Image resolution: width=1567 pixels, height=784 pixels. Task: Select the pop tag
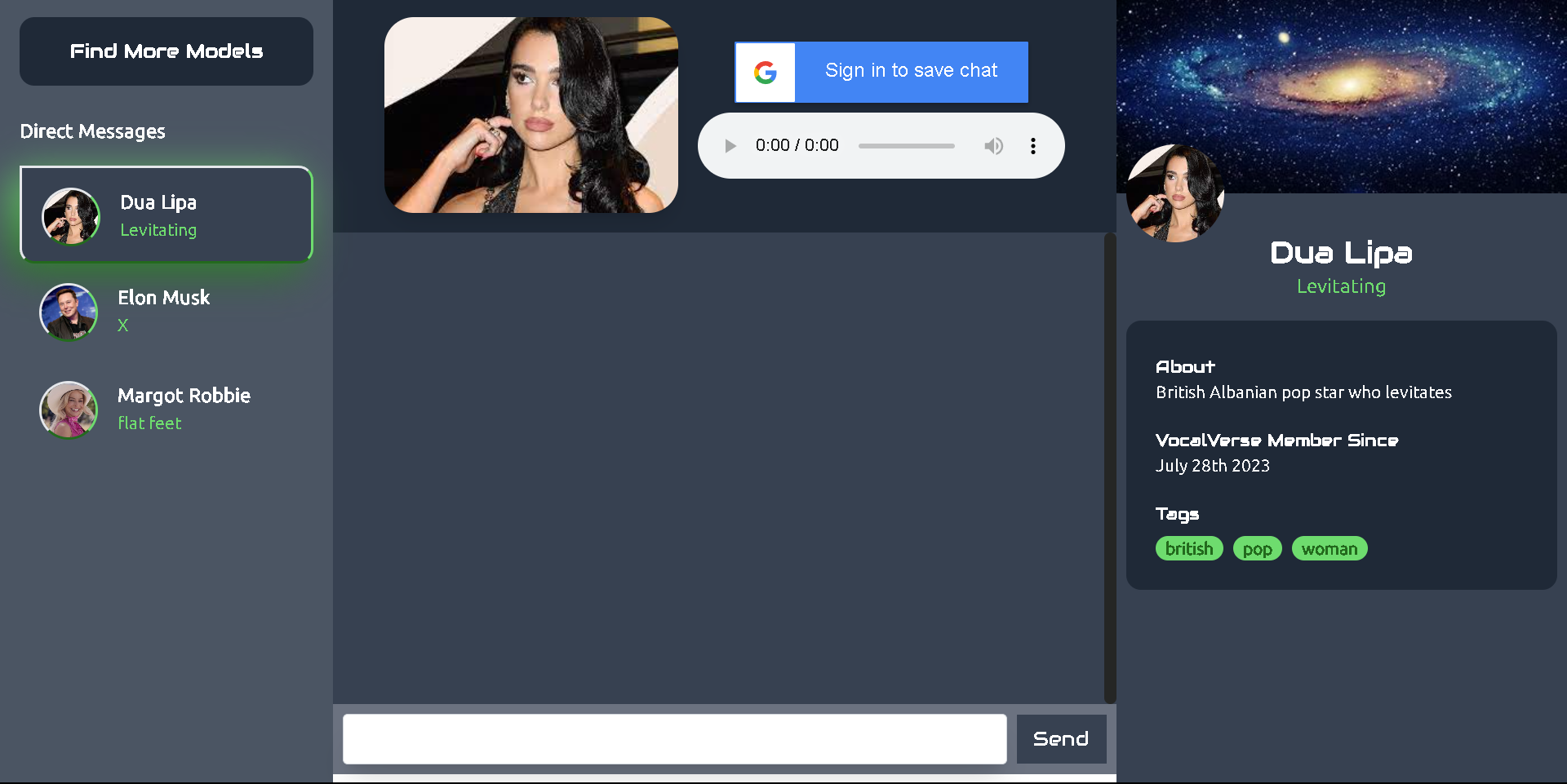tap(1258, 549)
